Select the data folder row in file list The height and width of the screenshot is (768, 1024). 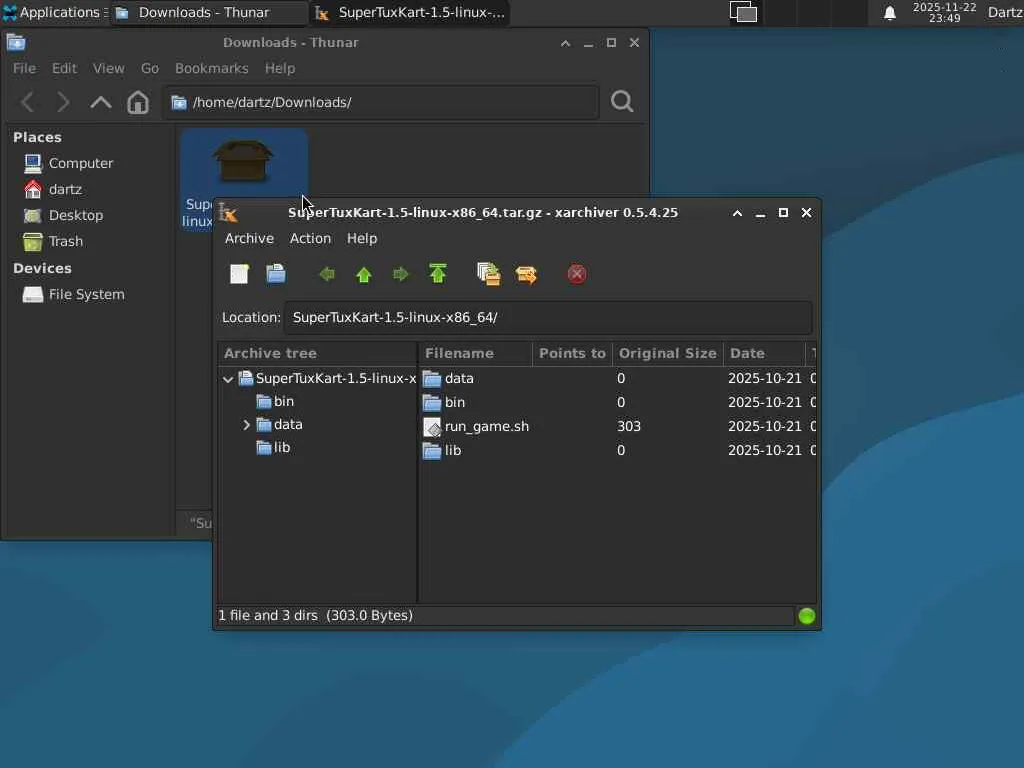[x=618, y=379]
